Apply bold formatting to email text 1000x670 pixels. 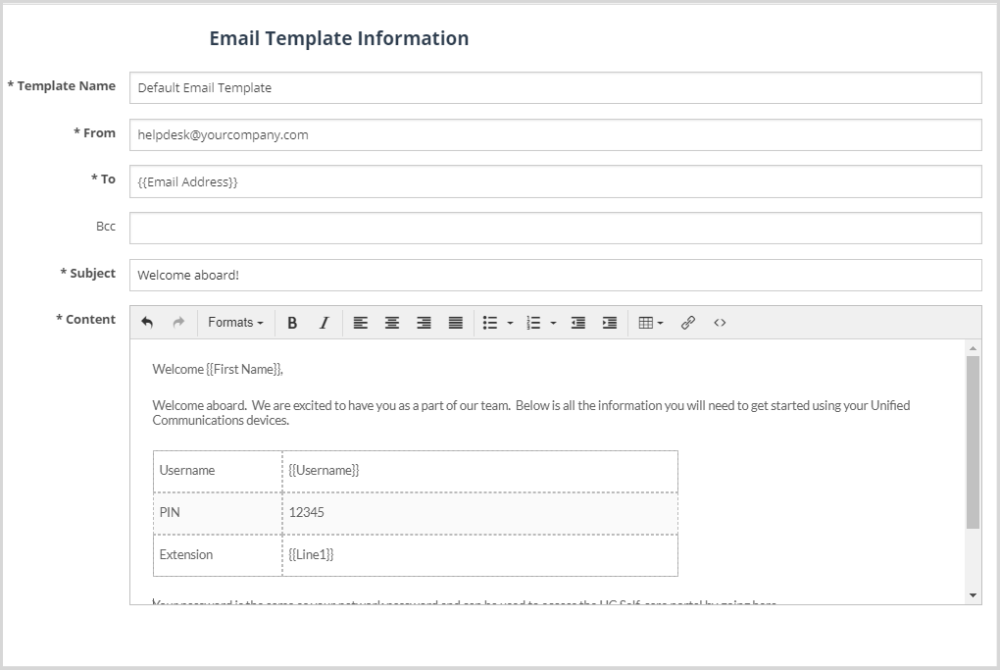292,322
